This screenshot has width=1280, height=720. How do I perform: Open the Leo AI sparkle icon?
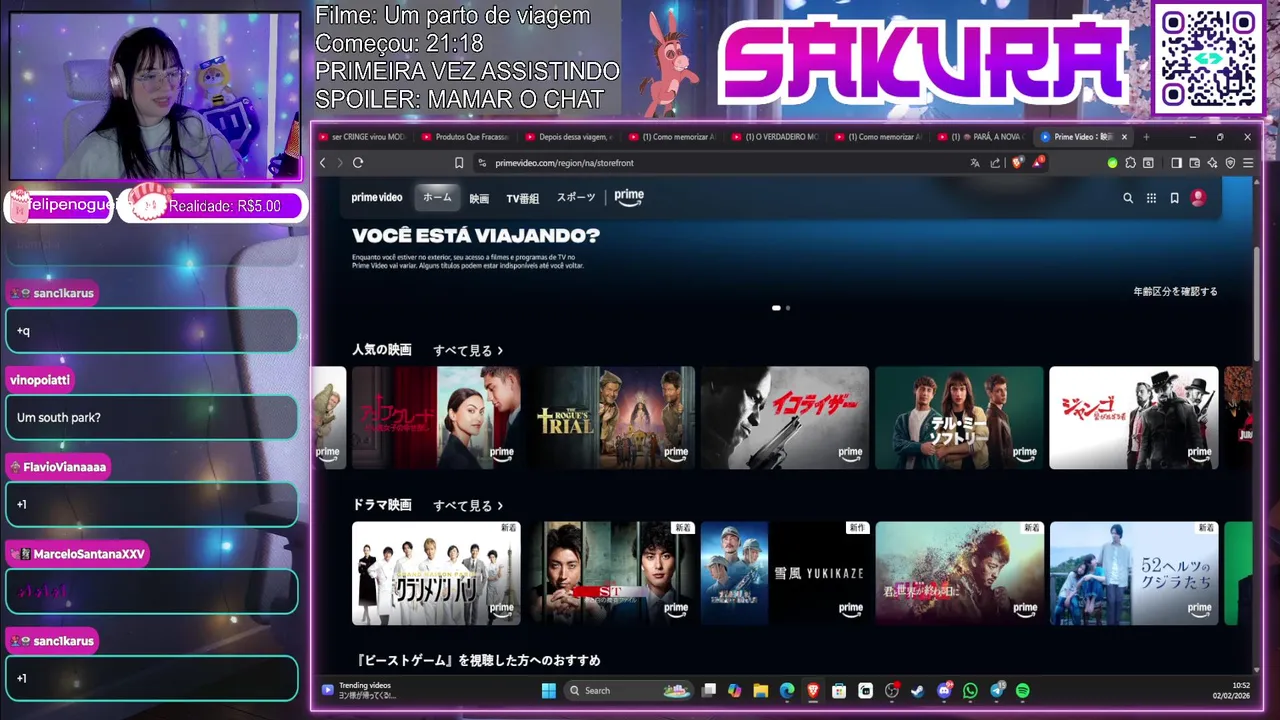point(1212,163)
